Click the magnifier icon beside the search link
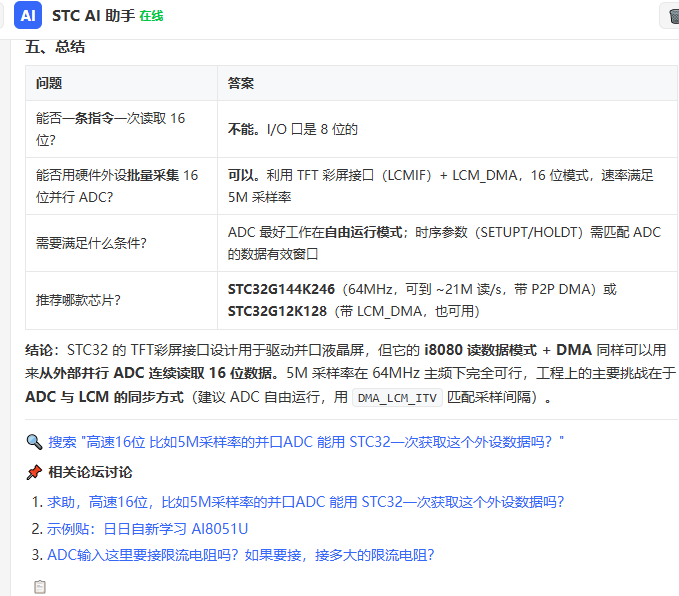 34,442
